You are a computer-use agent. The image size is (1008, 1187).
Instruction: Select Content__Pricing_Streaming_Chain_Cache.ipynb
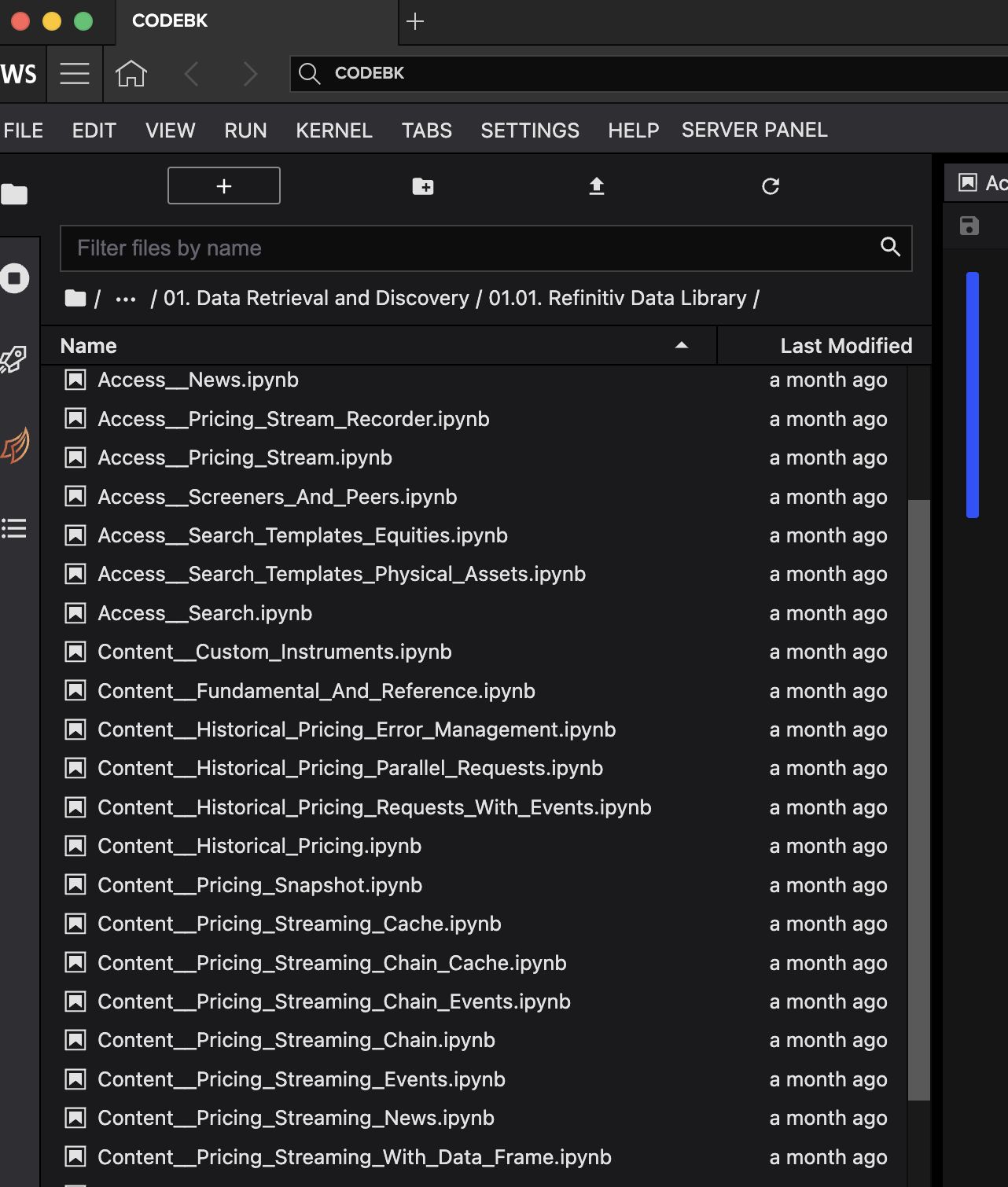485,963
